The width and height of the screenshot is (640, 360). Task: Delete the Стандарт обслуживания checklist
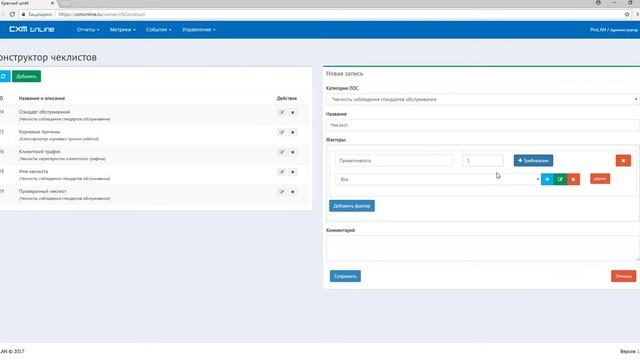[x=293, y=112]
